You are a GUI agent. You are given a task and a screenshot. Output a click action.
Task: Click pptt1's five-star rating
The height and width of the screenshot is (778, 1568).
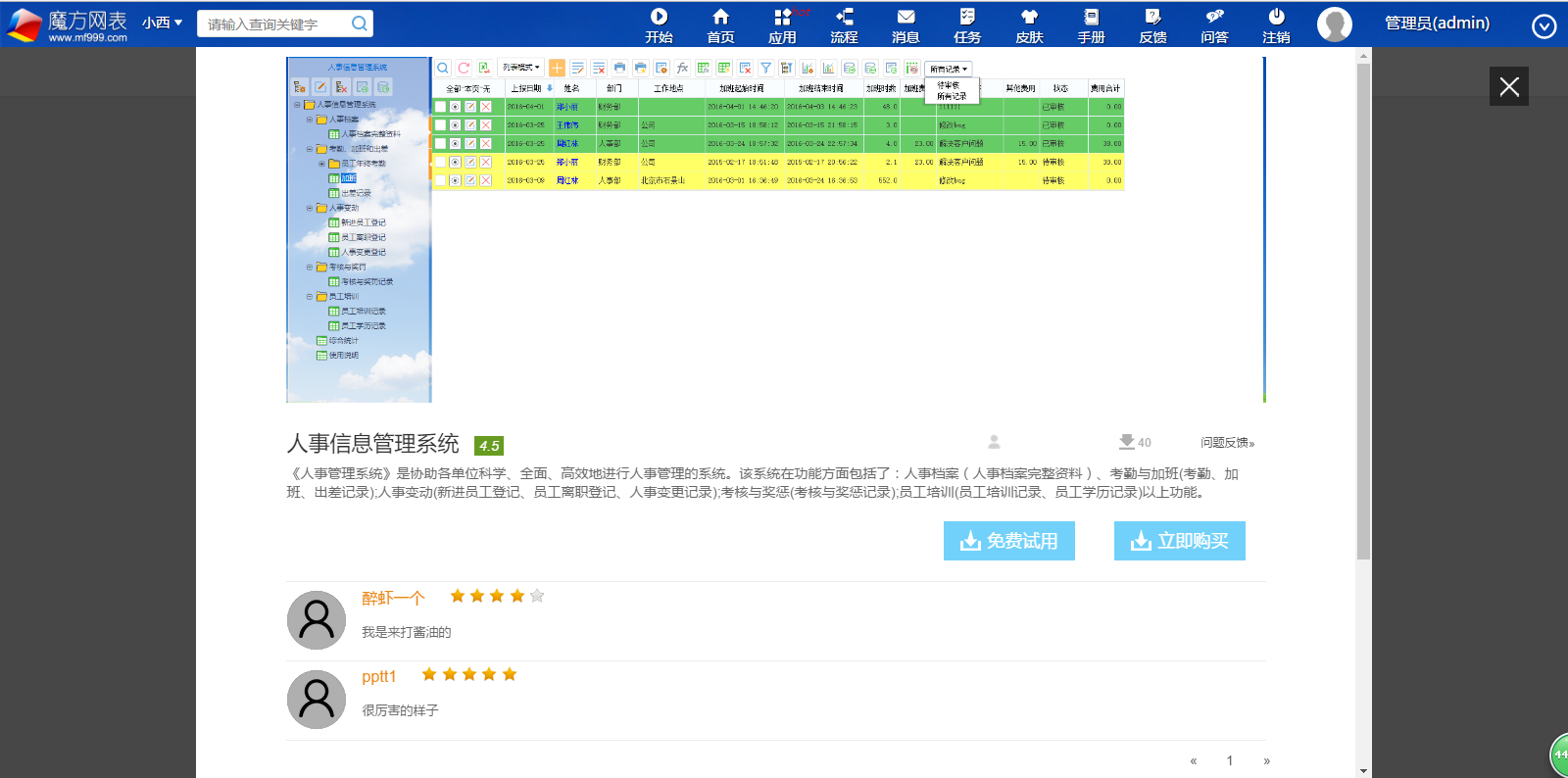(x=469, y=674)
